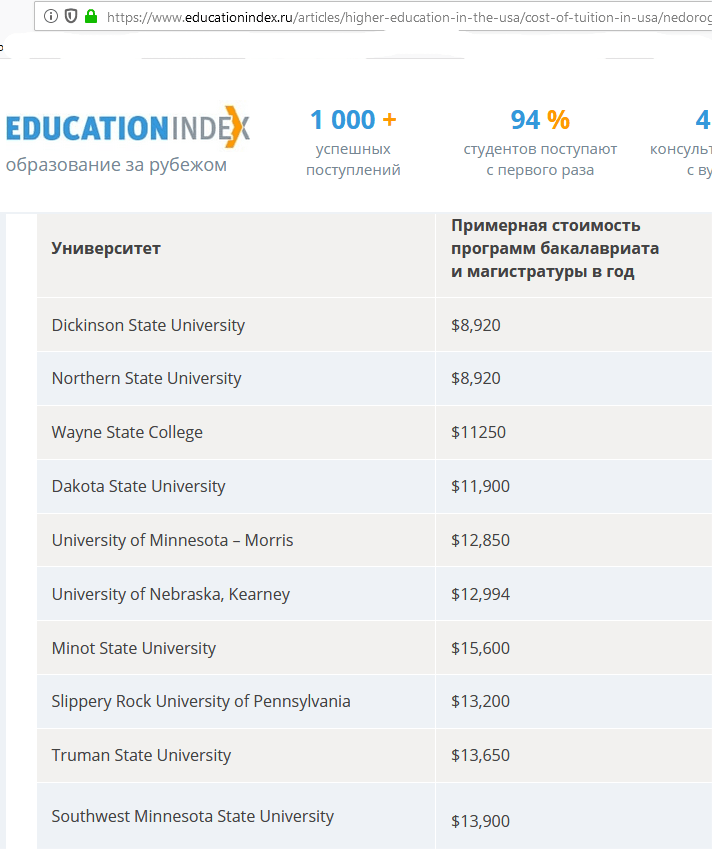Click the $15,600 Minot State price

(480, 648)
